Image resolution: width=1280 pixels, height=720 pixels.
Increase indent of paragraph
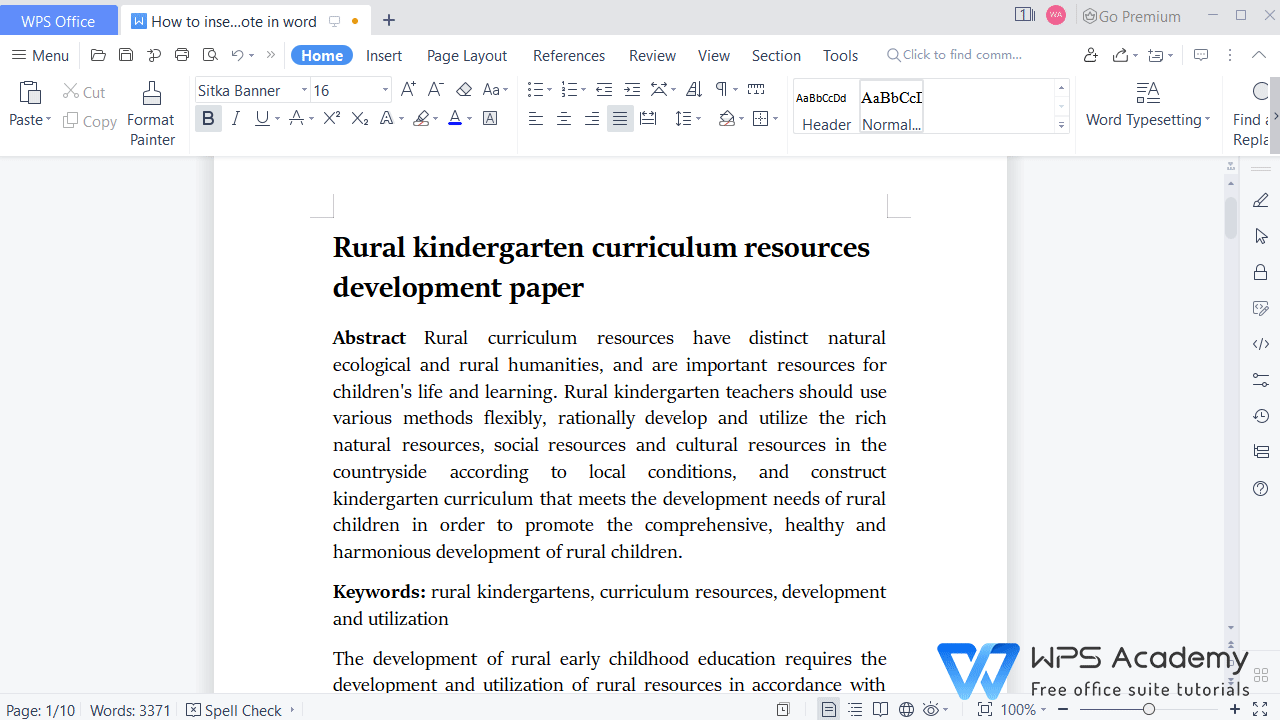coord(632,89)
